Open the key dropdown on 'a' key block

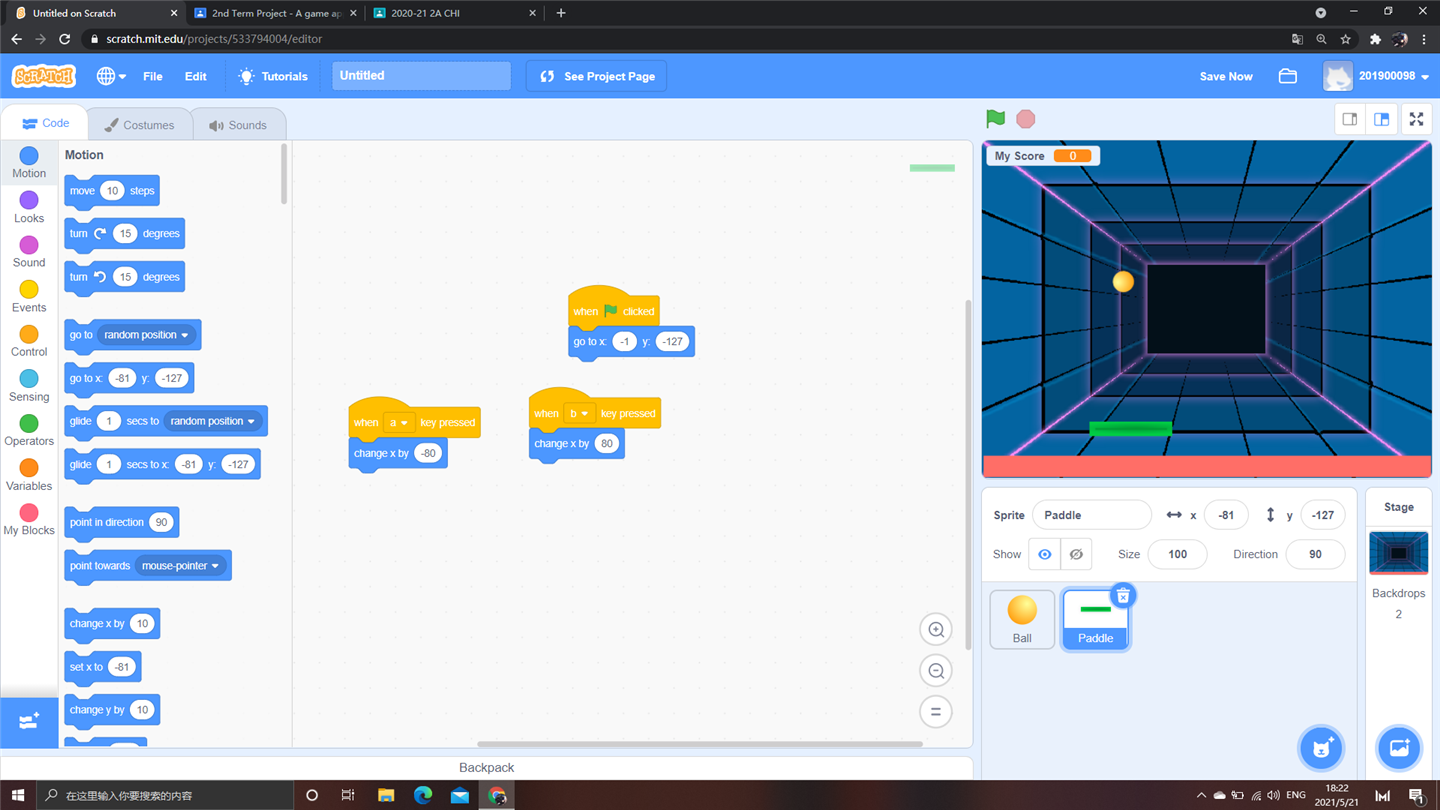399,423
